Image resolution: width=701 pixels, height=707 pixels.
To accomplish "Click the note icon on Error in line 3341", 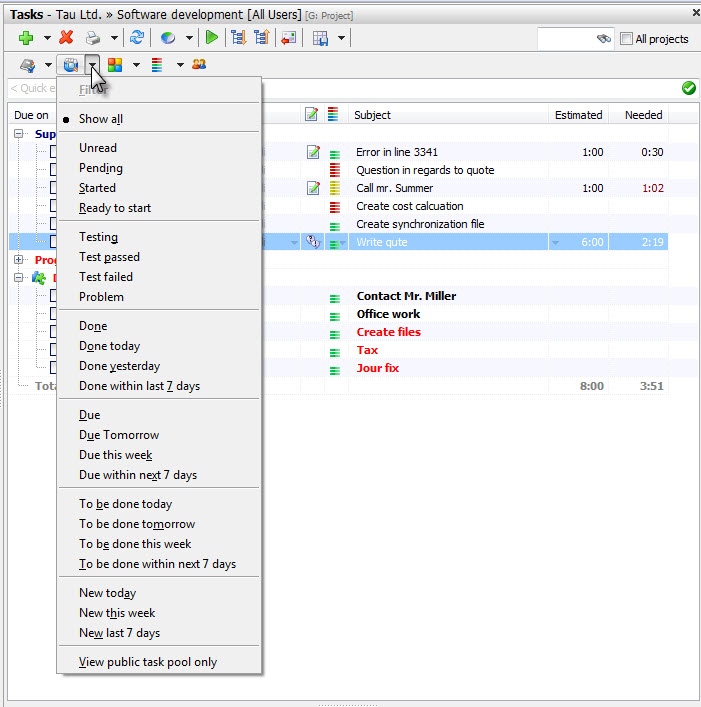I will coord(312,152).
